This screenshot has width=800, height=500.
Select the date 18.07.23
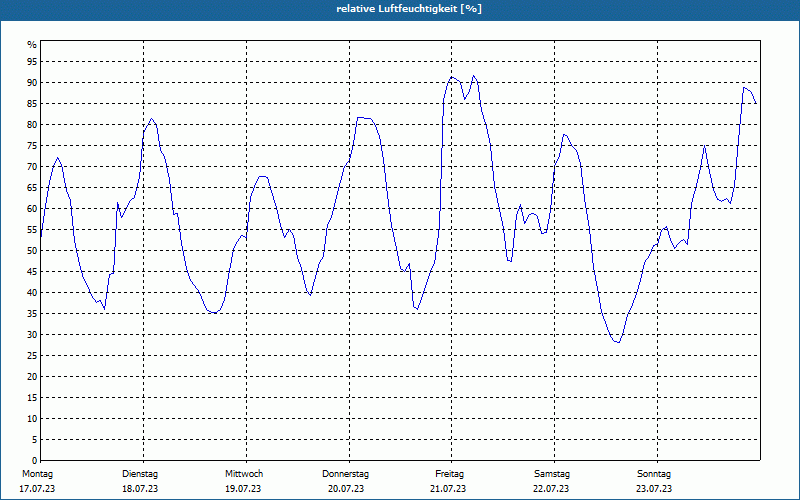point(140,488)
